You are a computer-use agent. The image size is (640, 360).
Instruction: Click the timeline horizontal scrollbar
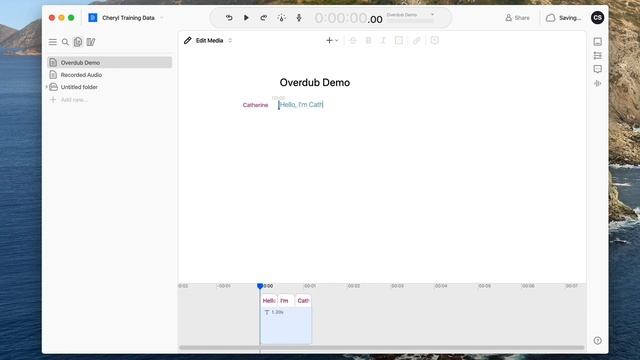pos(382,348)
